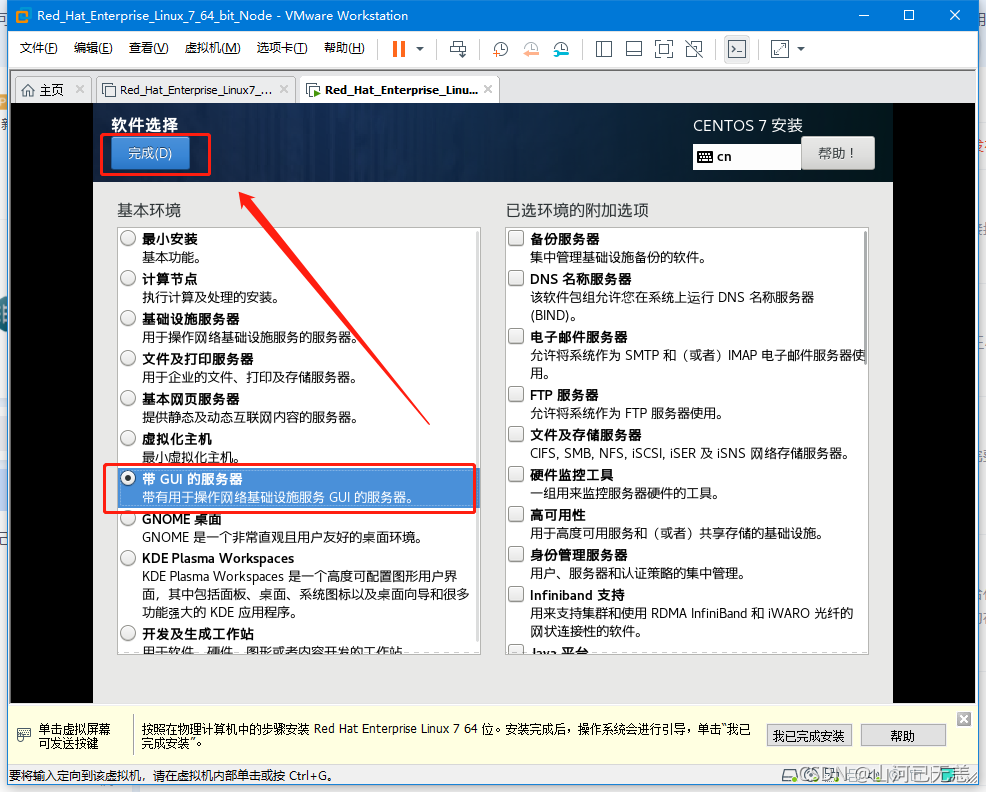The image size is (986, 792).
Task: Click the cn keyboard layout field
Action: (x=746, y=157)
